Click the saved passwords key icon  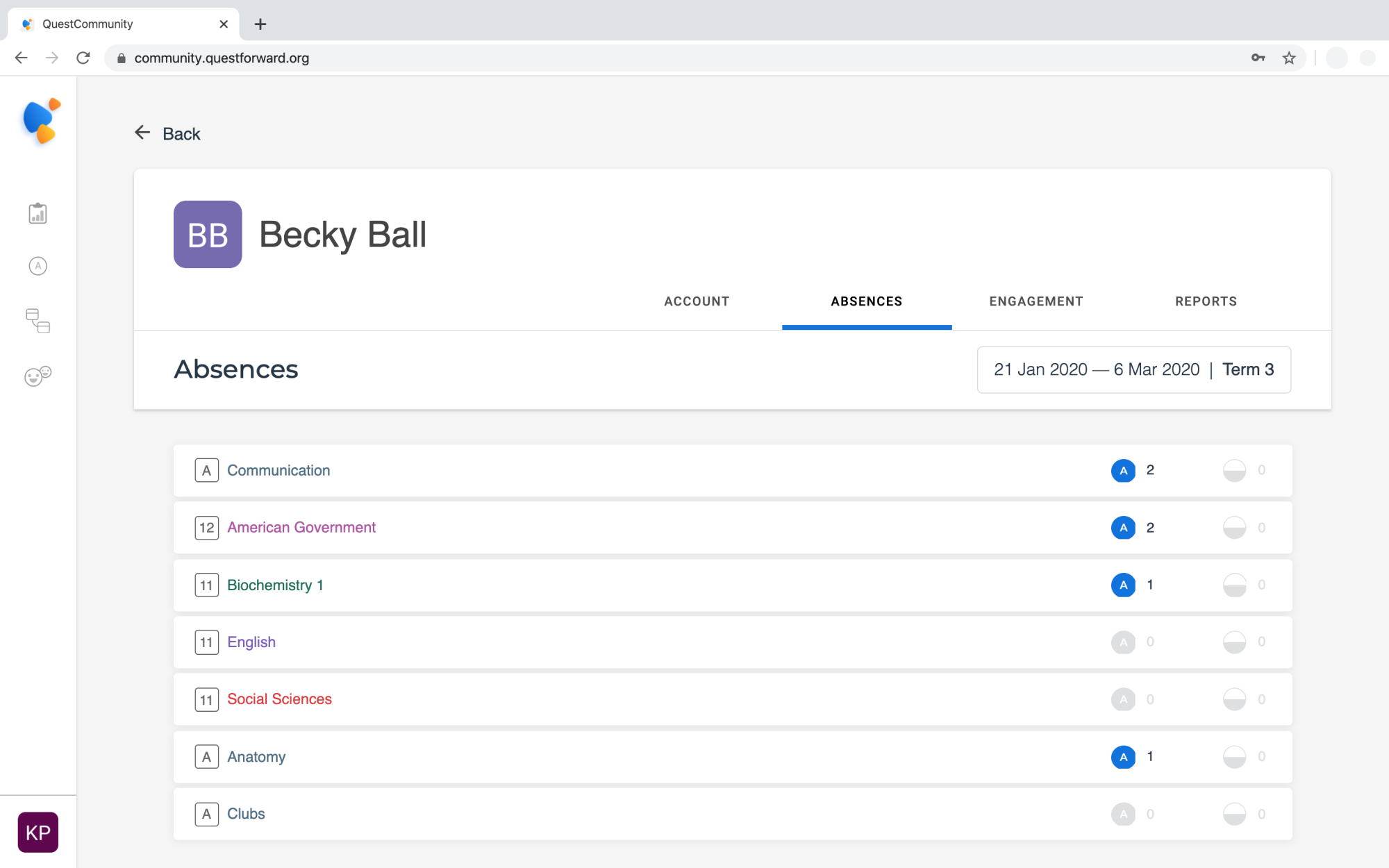click(x=1258, y=58)
